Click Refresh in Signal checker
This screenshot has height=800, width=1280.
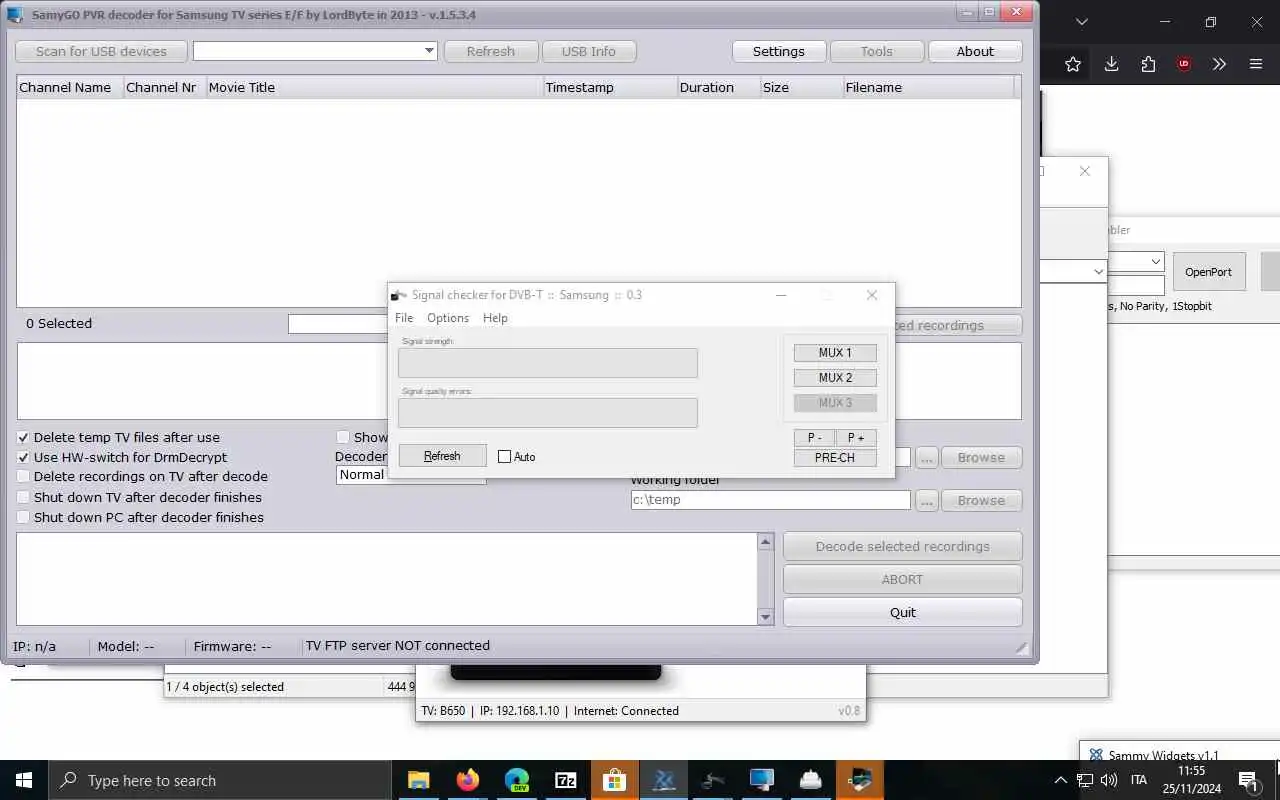(x=442, y=456)
